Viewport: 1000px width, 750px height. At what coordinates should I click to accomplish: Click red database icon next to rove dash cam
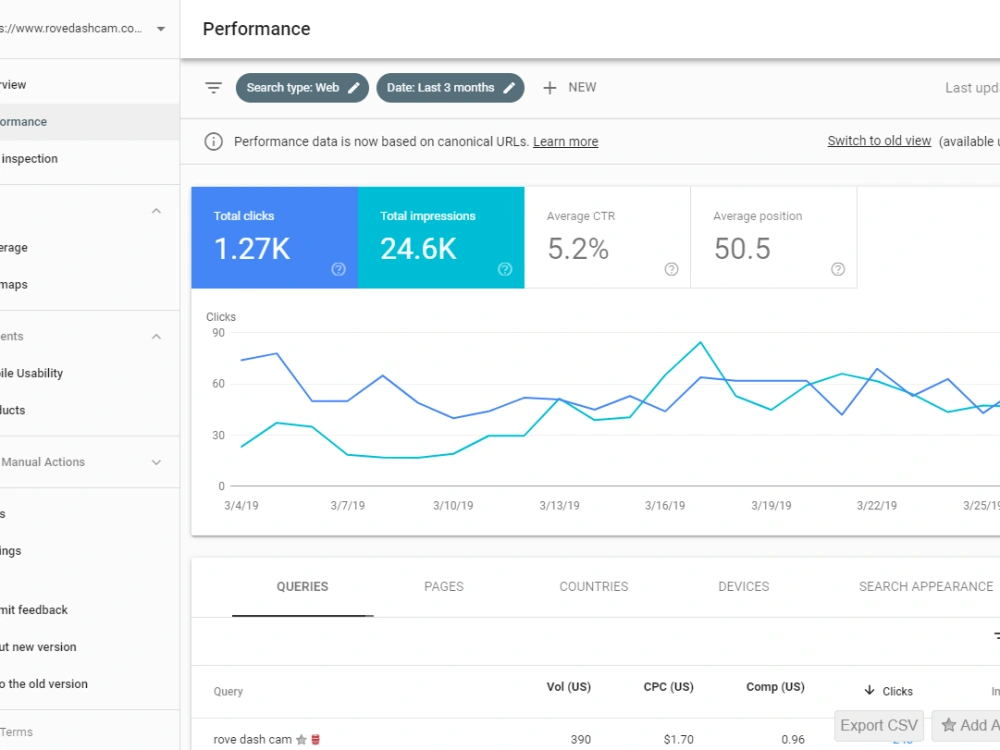tap(315, 740)
